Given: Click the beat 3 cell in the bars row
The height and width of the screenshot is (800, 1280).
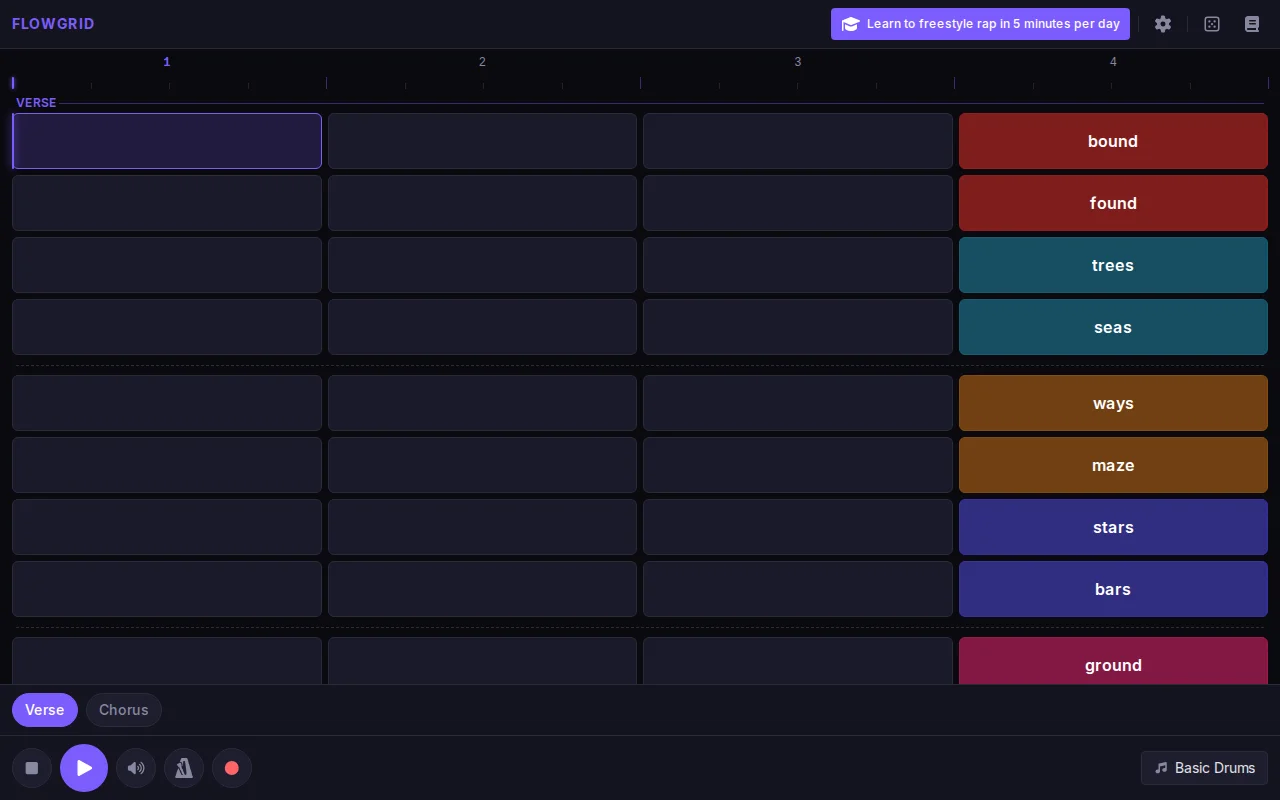Looking at the screenshot, I should (x=798, y=589).
